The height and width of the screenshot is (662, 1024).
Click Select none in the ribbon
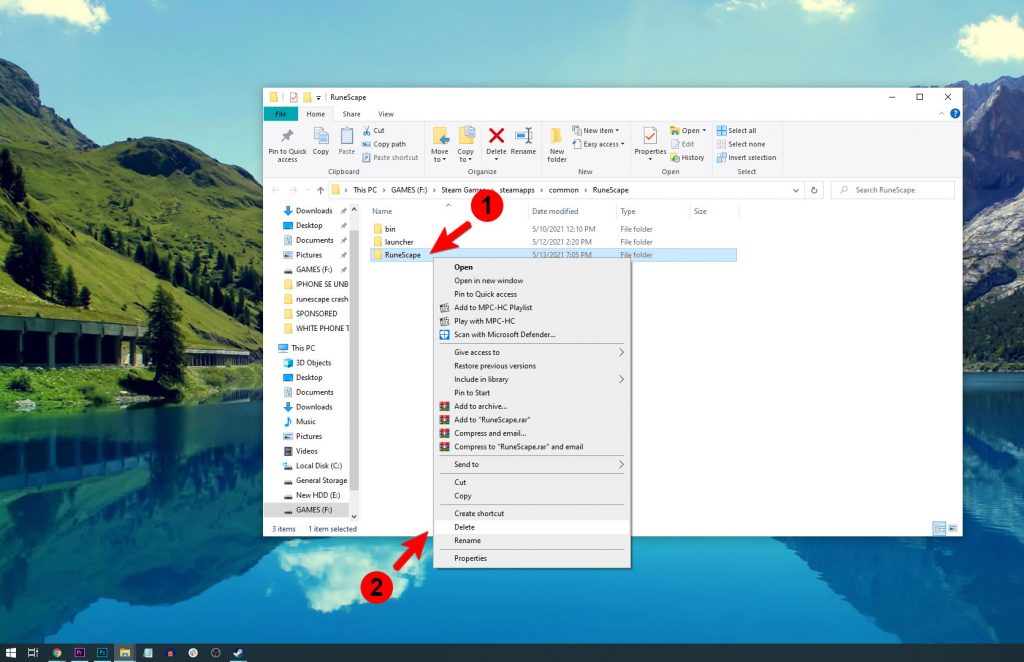tap(741, 144)
